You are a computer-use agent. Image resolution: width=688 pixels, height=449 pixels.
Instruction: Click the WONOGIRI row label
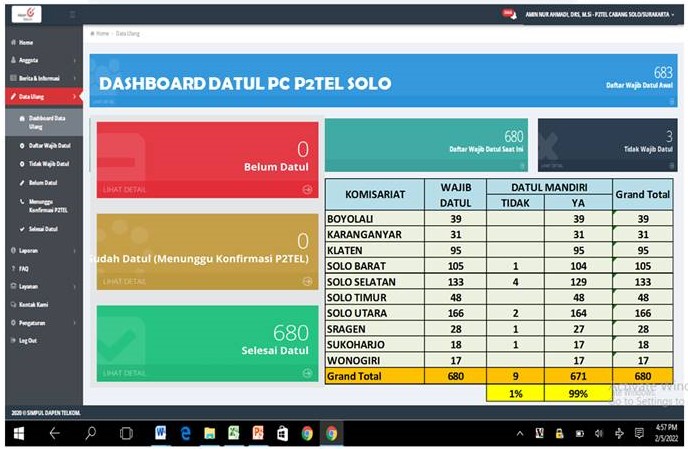click(x=353, y=361)
